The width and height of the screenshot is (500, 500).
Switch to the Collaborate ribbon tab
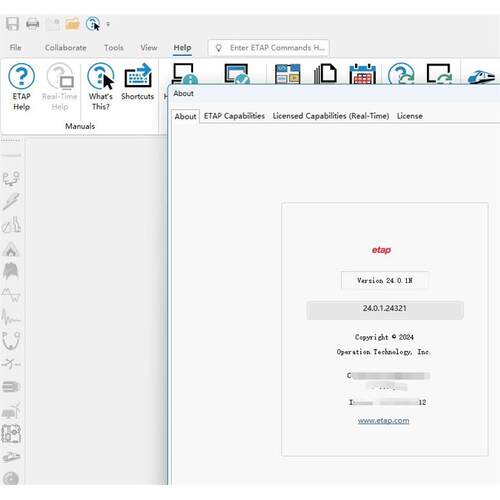point(65,48)
